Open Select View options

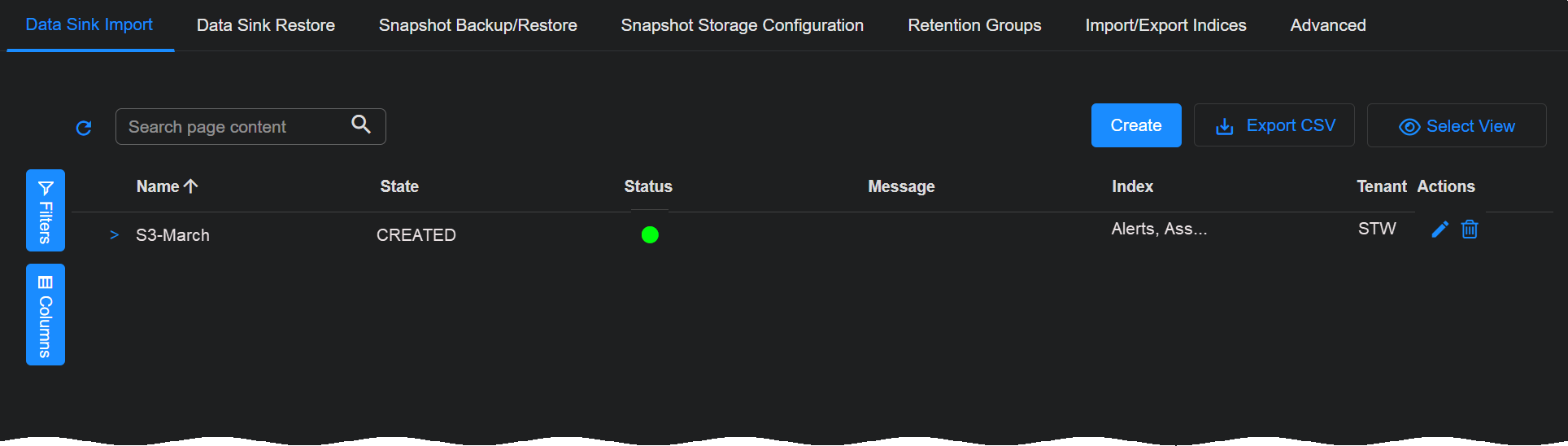click(1457, 126)
